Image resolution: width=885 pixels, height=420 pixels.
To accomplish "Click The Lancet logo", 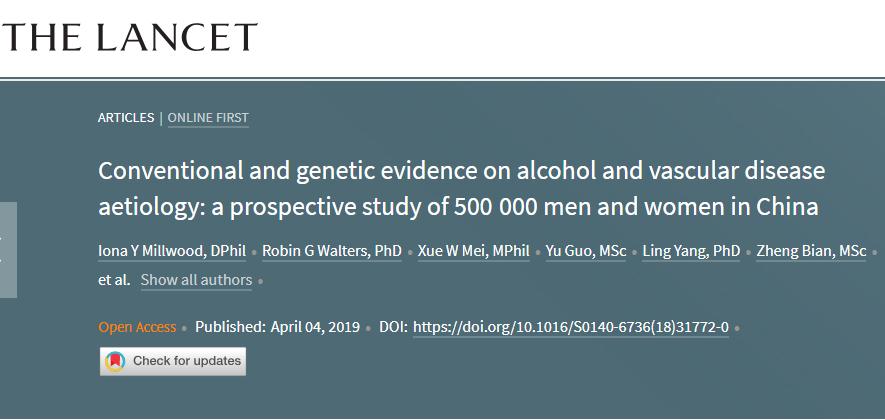I will pos(130,37).
